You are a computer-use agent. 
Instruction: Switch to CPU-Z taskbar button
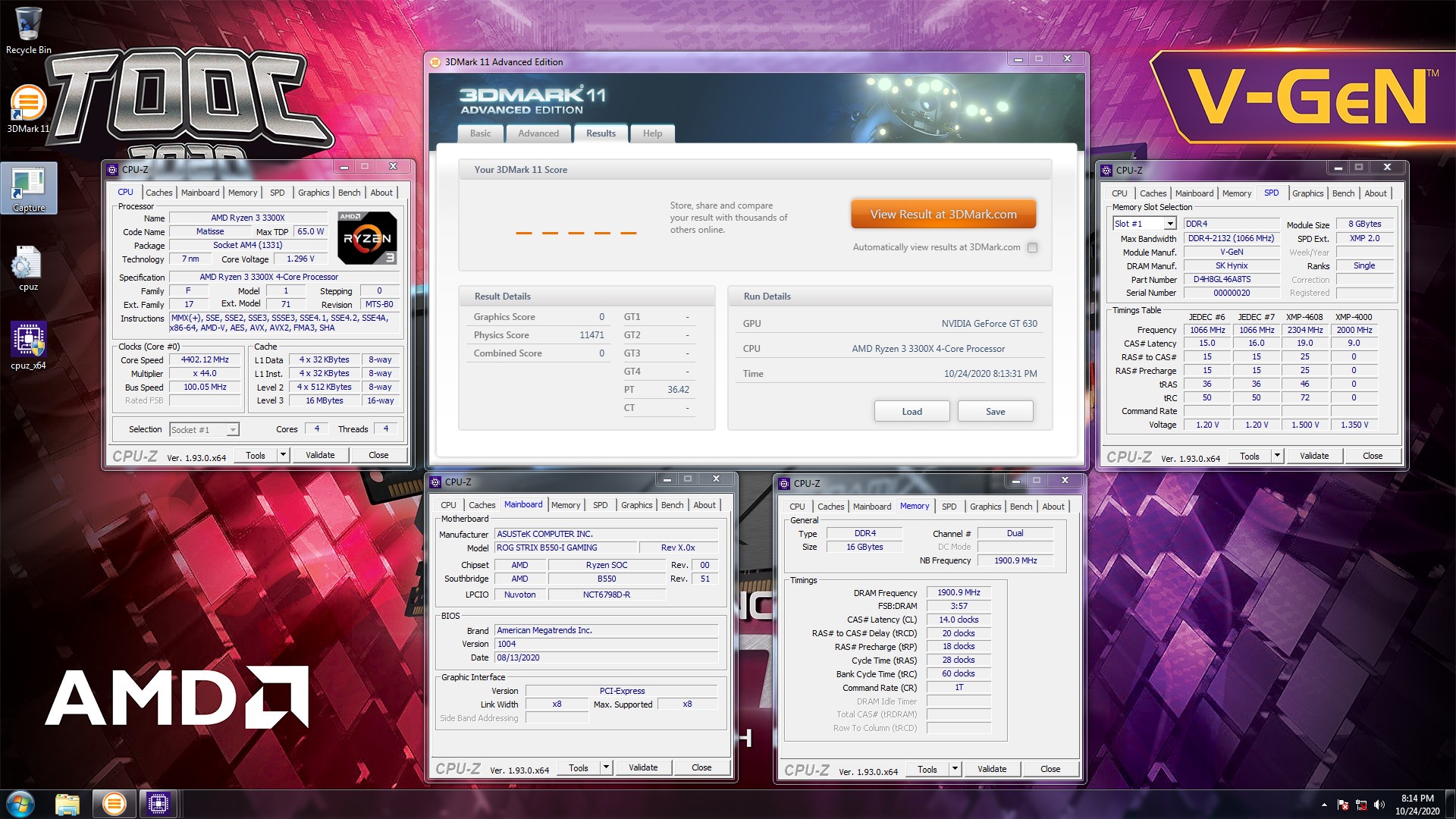[x=158, y=804]
